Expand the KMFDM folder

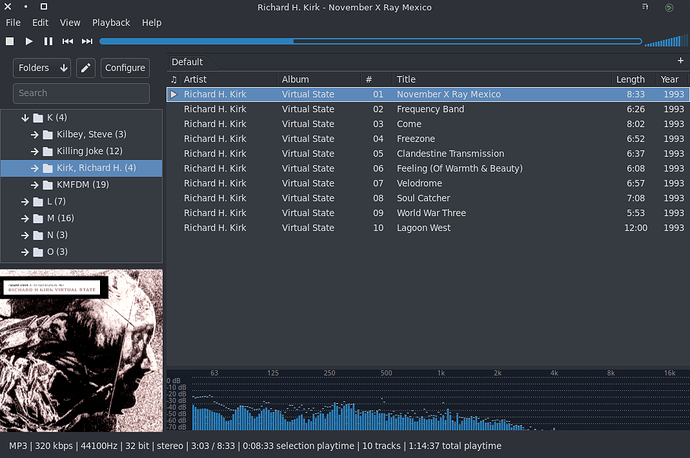pyautogui.click(x=34, y=185)
